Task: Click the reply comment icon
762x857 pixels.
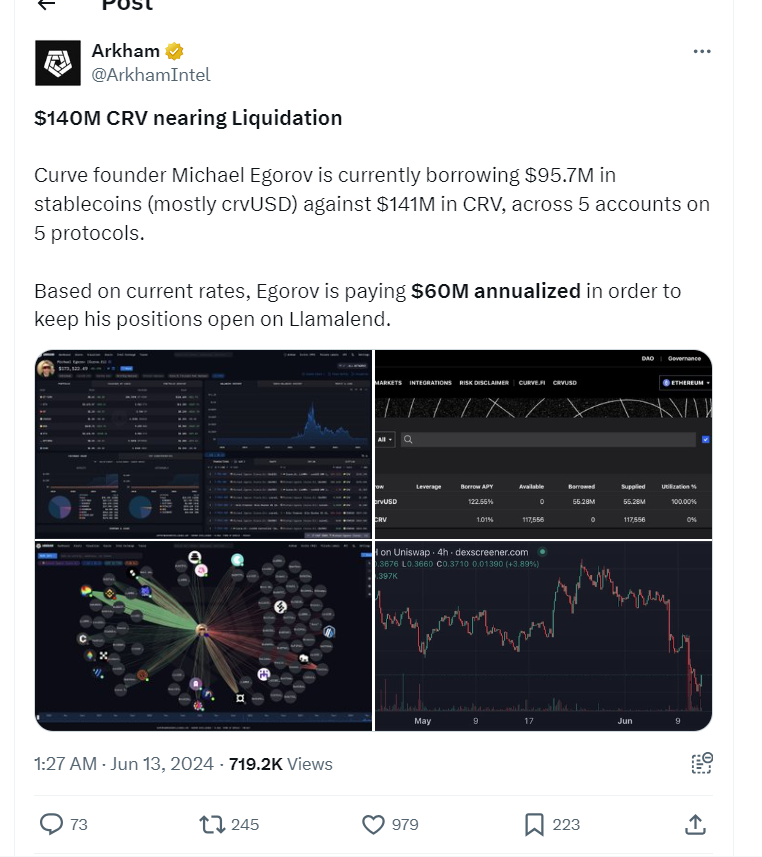Action: click(x=51, y=823)
